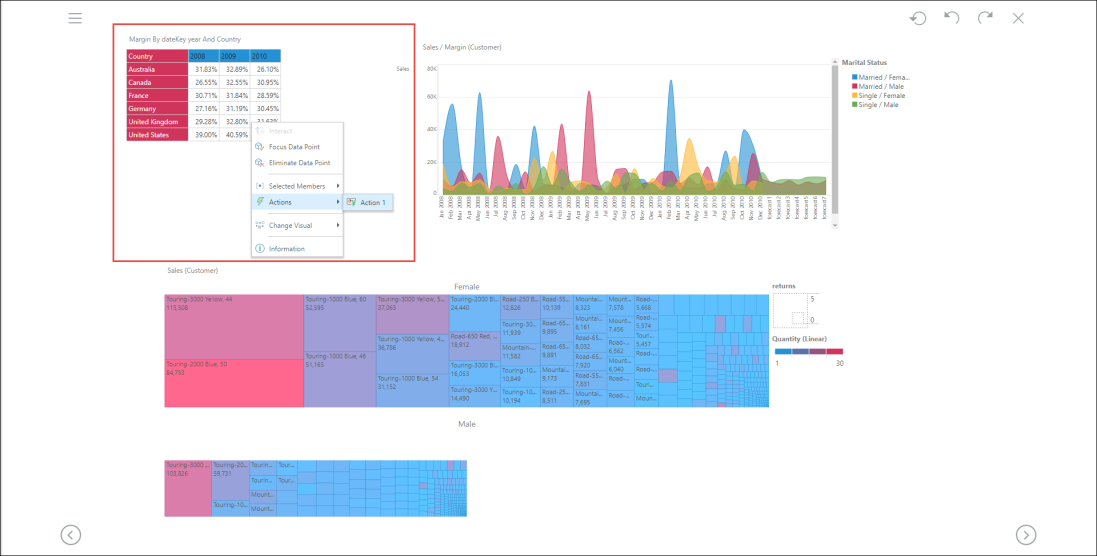
Task: Open Information from the context menu
Action: click(287, 249)
